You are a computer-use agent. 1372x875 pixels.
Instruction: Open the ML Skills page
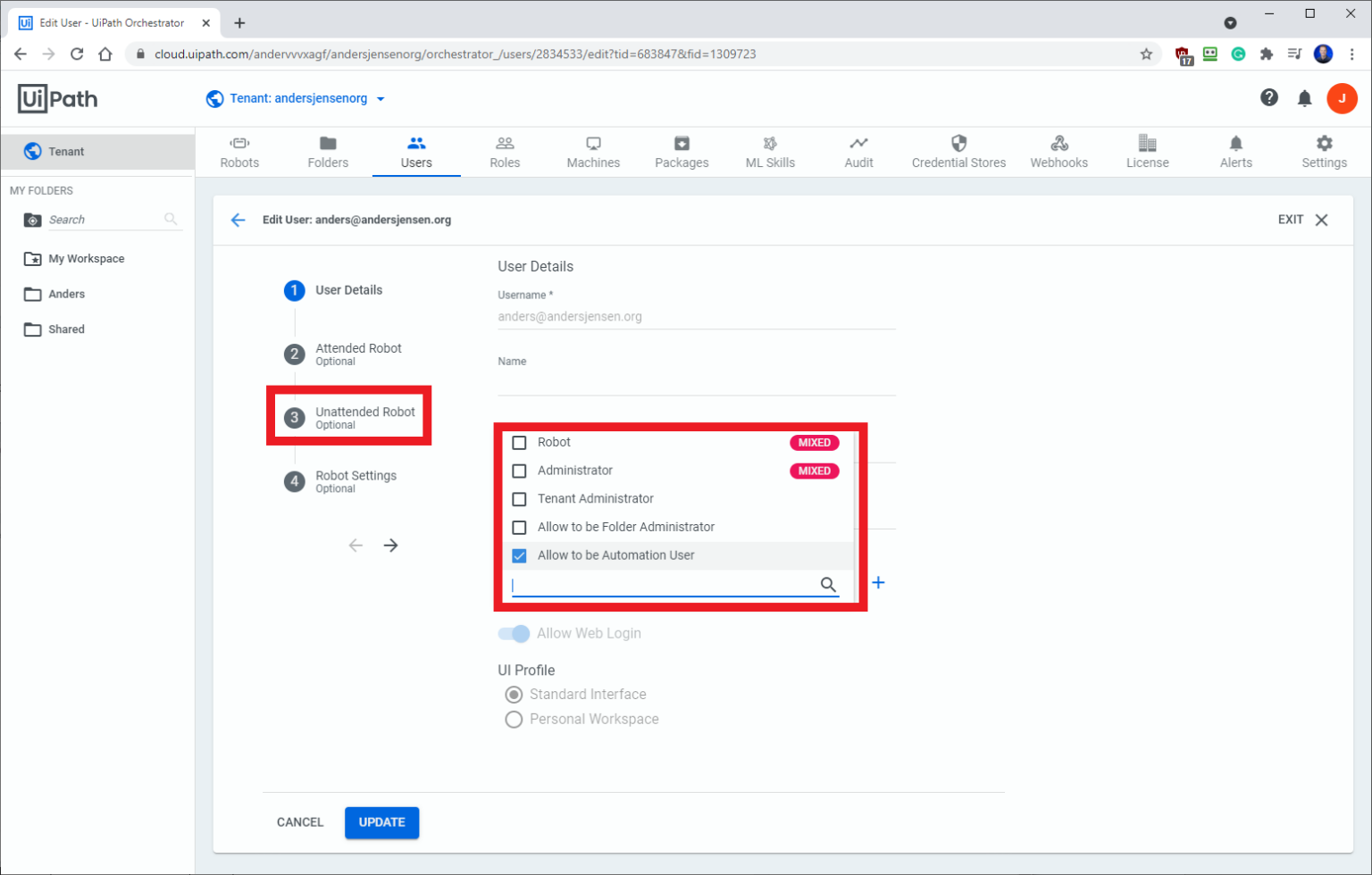[x=769, y=152]
